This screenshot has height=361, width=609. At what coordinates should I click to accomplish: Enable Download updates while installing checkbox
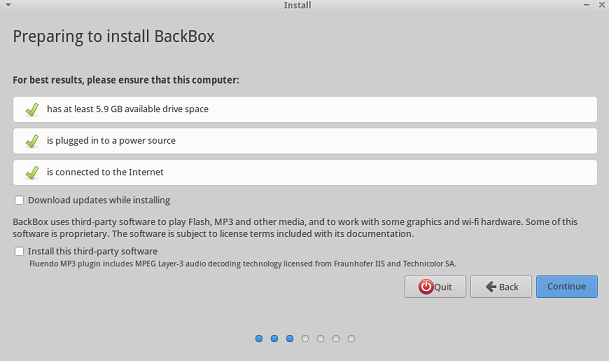[x=19, y=200]
